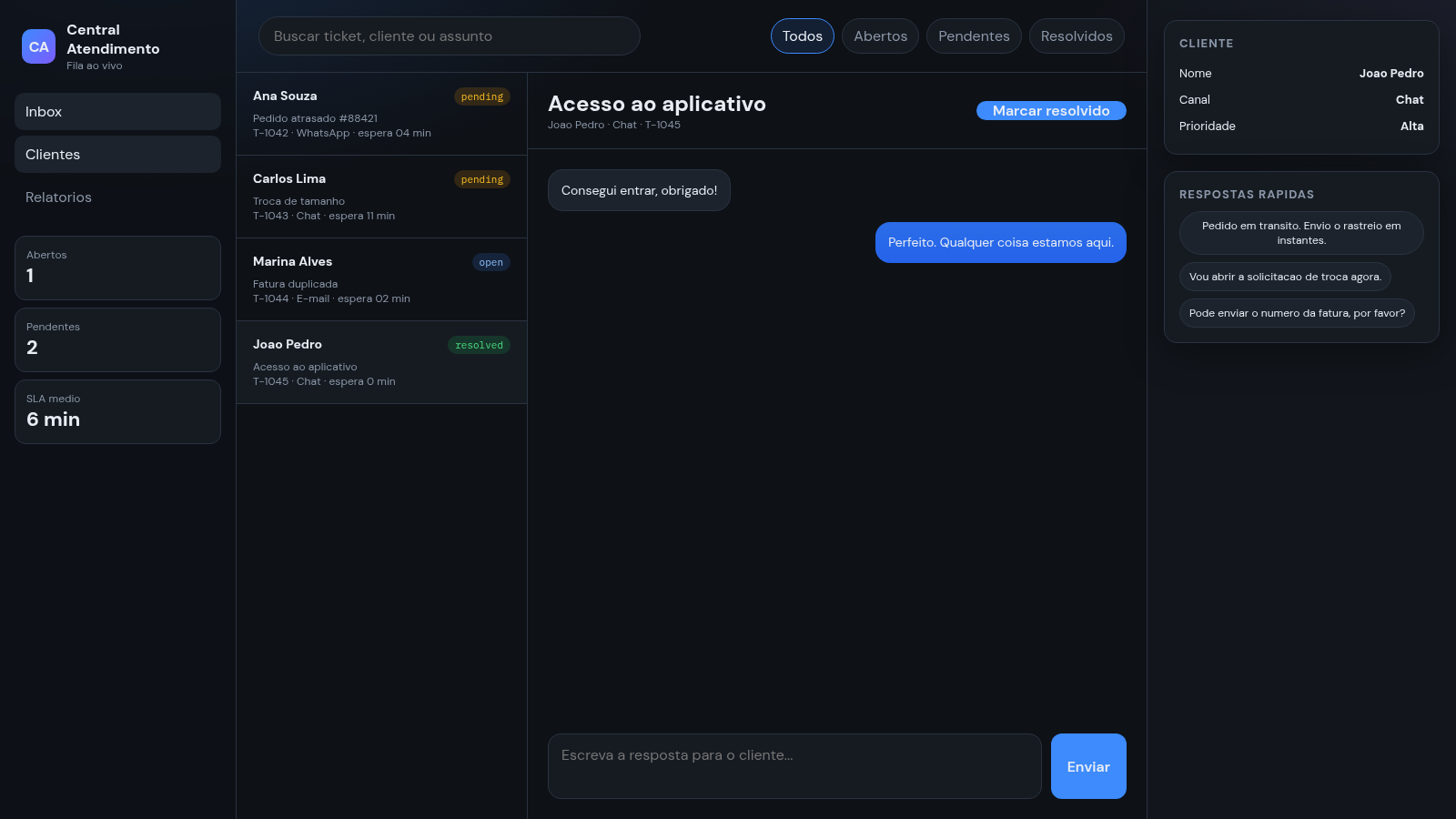Select Joao Pedro's resolved ticket
The width and height of the screenshot is (1456, 819).
pyautogui.click(x=381, y=362)
